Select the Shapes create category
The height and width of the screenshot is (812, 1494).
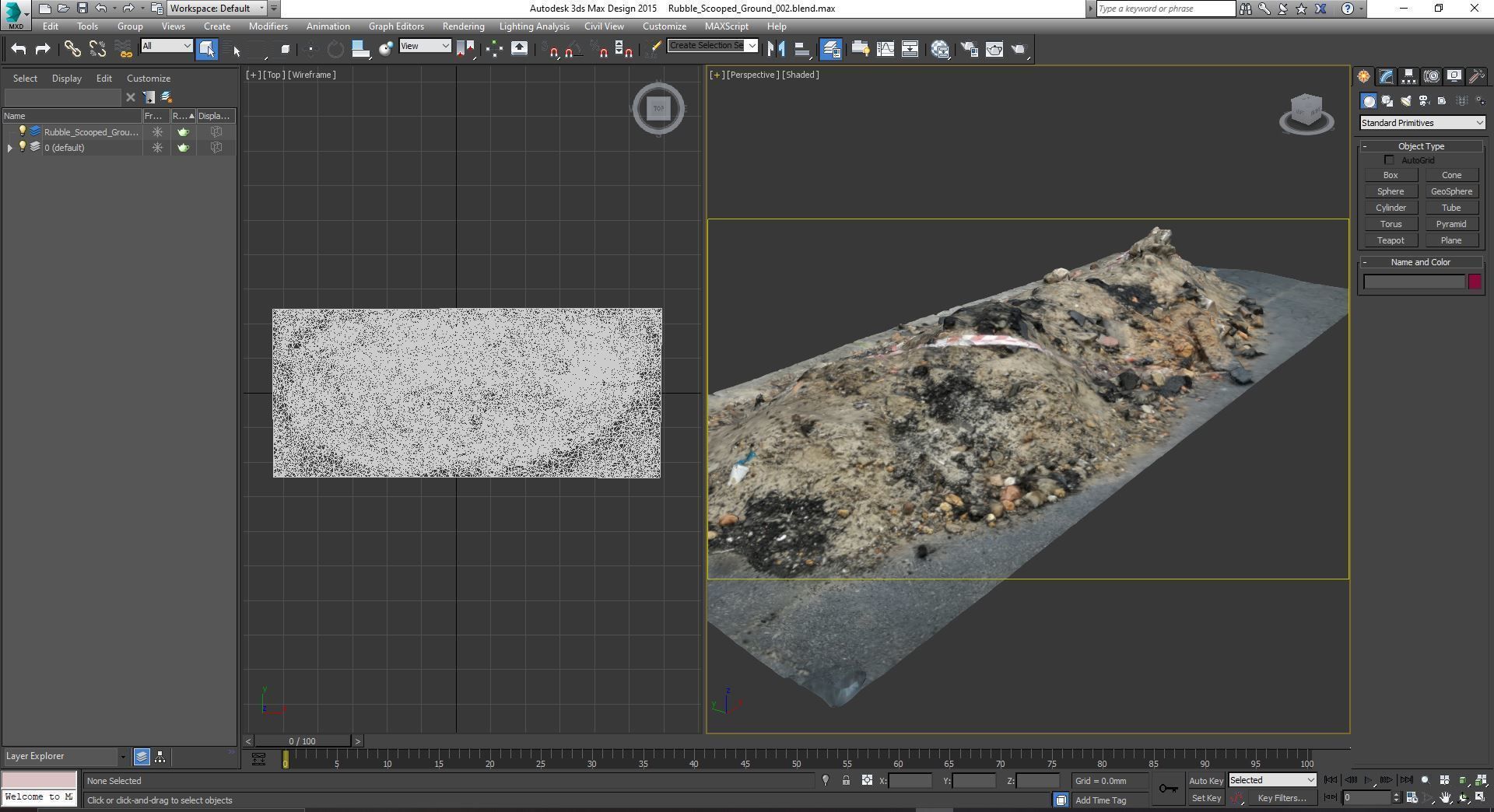(1387, 101)
